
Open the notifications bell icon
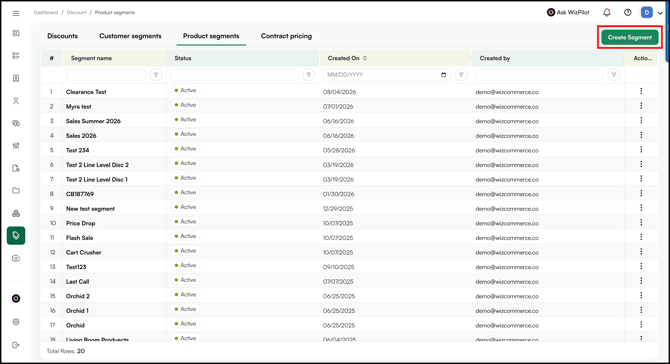coord(607,12)
